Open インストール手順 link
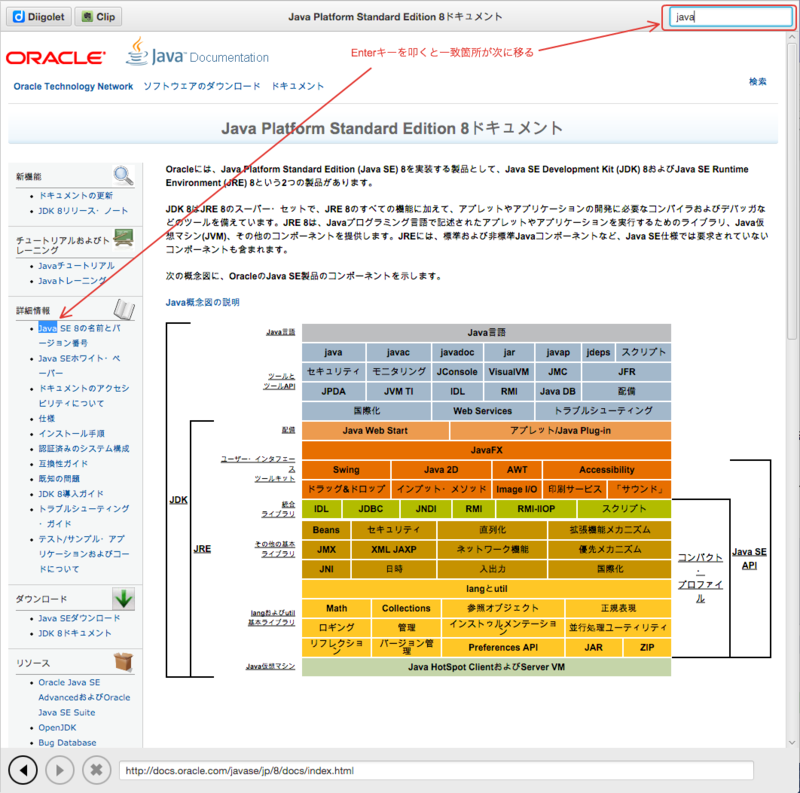Image resolution: width=800 pixels, height=793 pixels. (x=71, y=433)
